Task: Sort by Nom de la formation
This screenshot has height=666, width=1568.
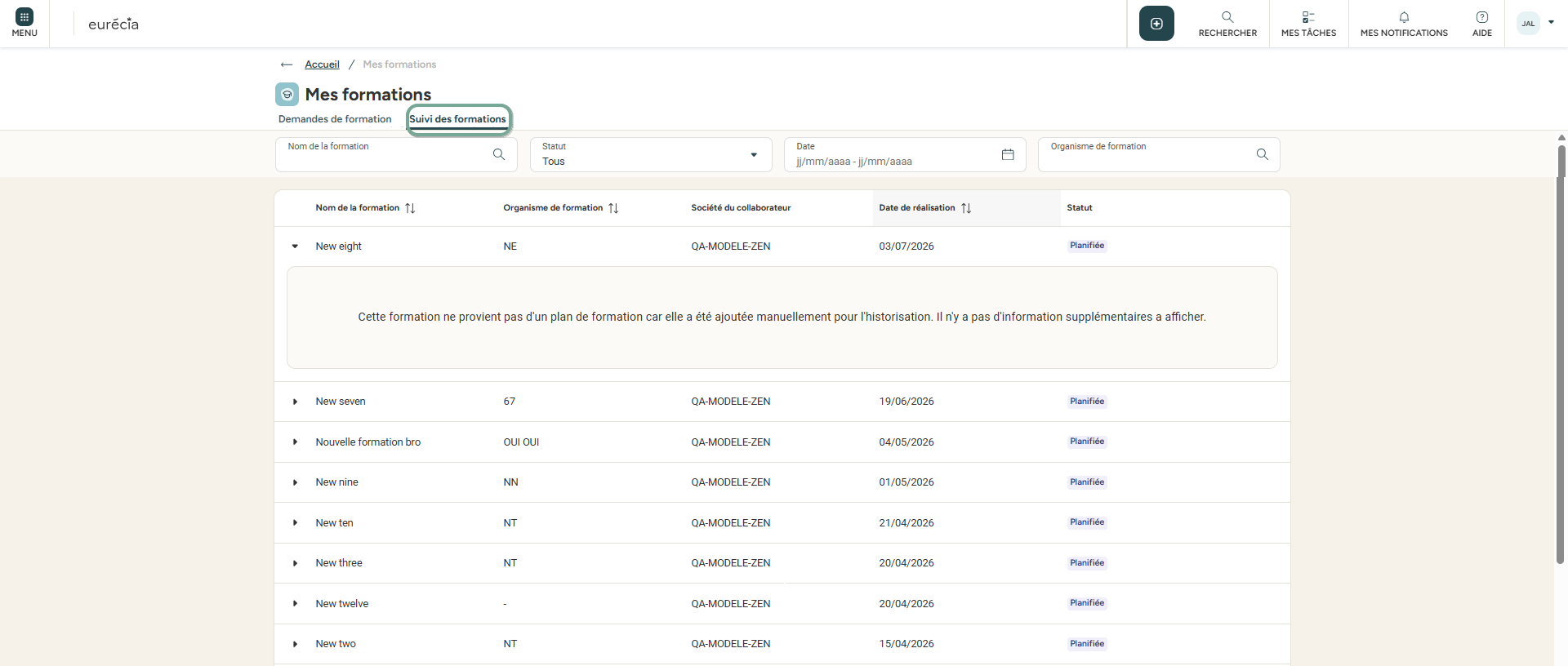Action: (x=410, y=208)
